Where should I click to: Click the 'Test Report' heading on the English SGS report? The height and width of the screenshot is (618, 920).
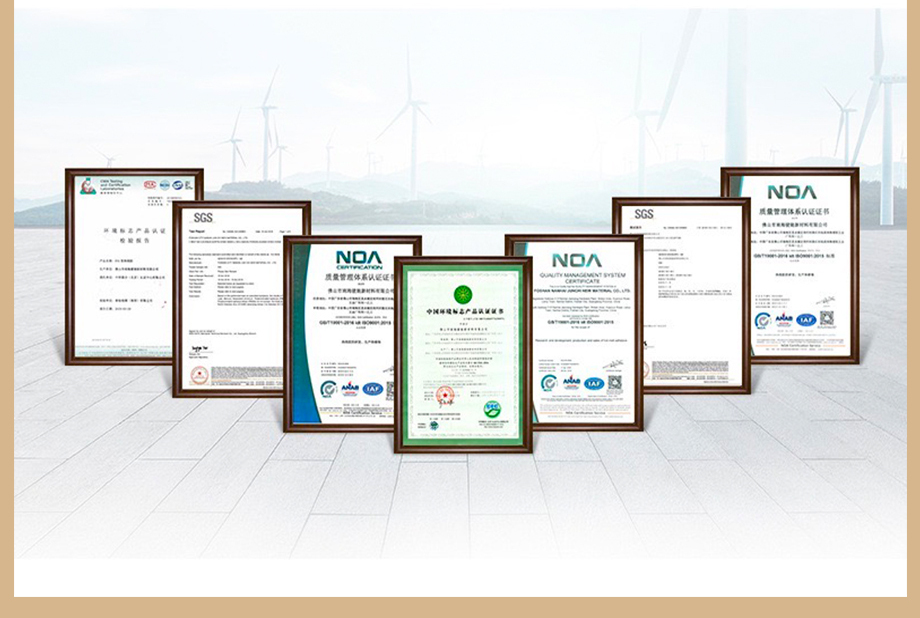pyautogui.click(x=197, y=232)
